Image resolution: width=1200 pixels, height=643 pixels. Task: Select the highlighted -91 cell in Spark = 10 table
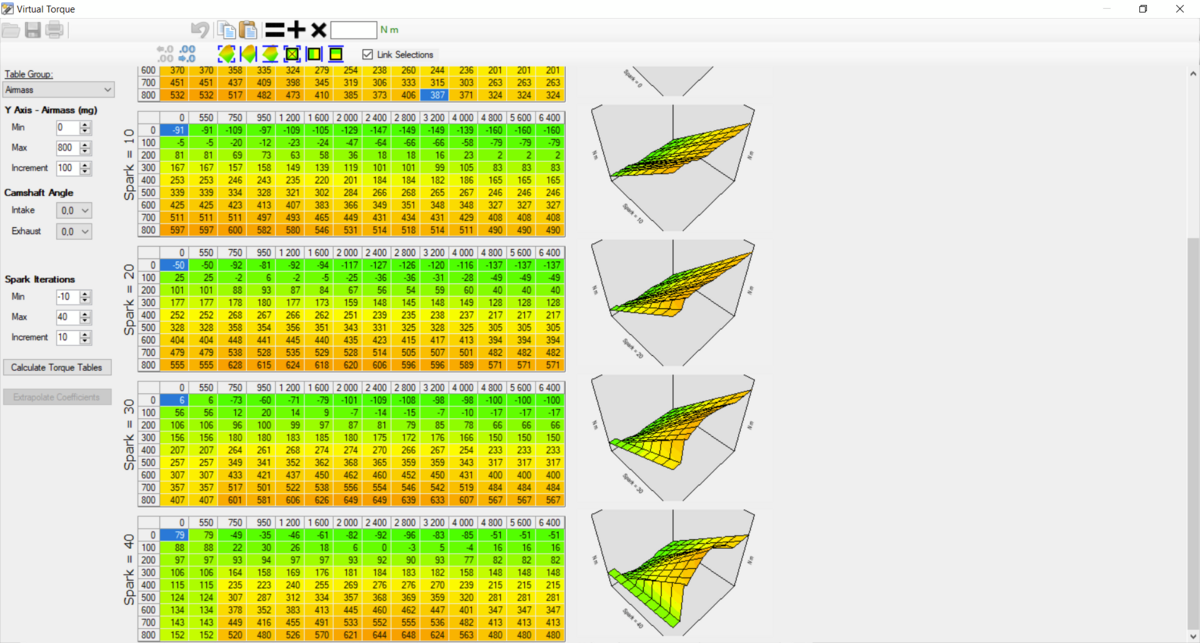(173, 130)
